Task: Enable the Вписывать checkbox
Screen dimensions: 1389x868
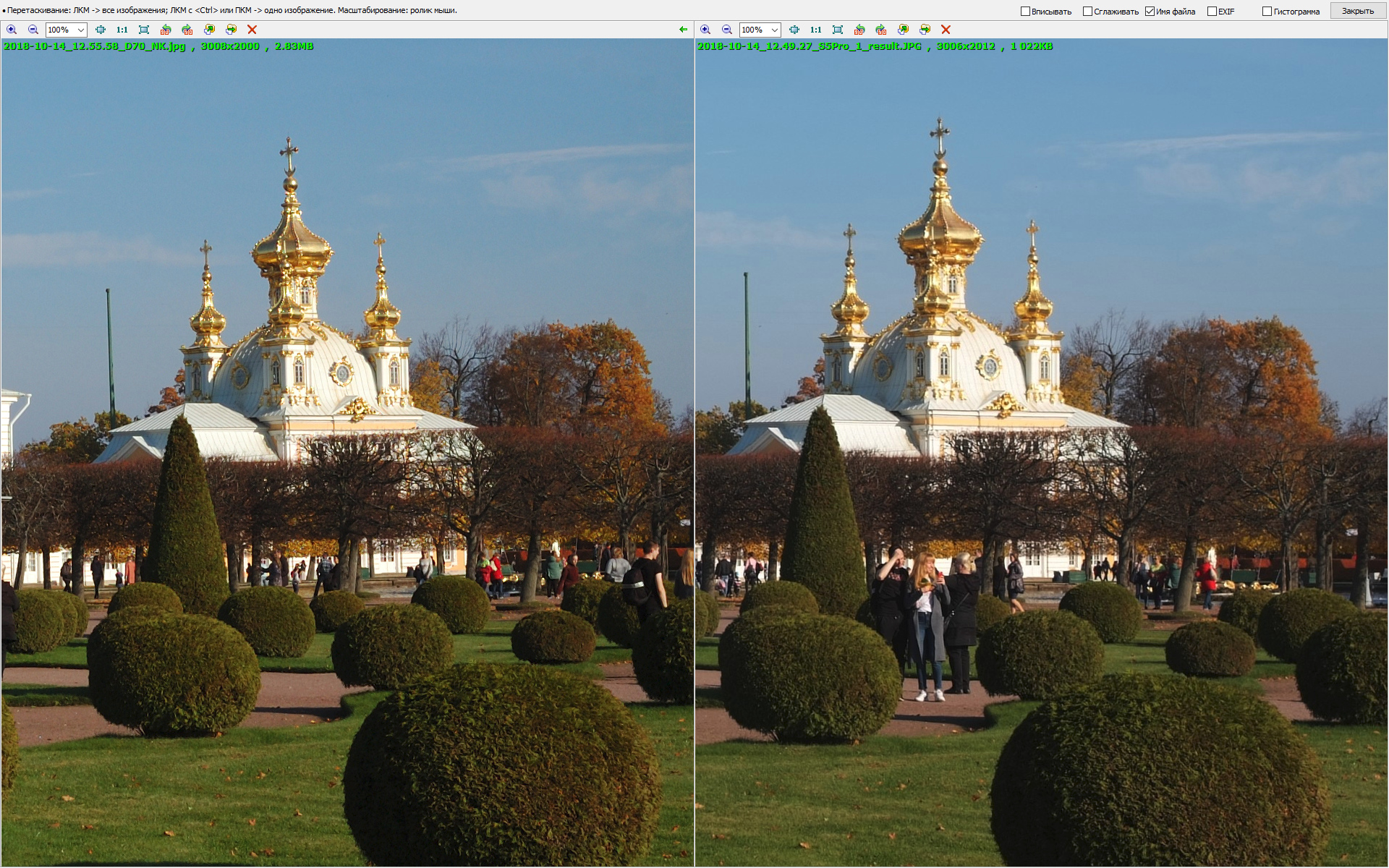Action: 1025,12
